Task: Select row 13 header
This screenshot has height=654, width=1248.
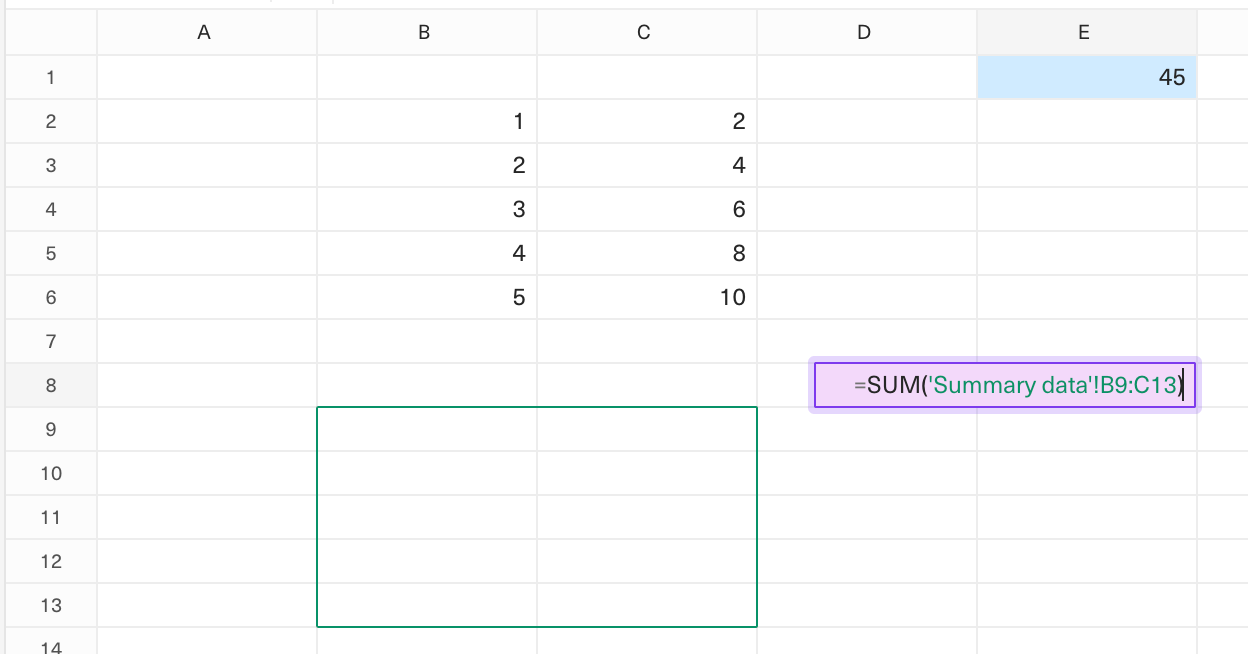Action: tap(51, 605)
